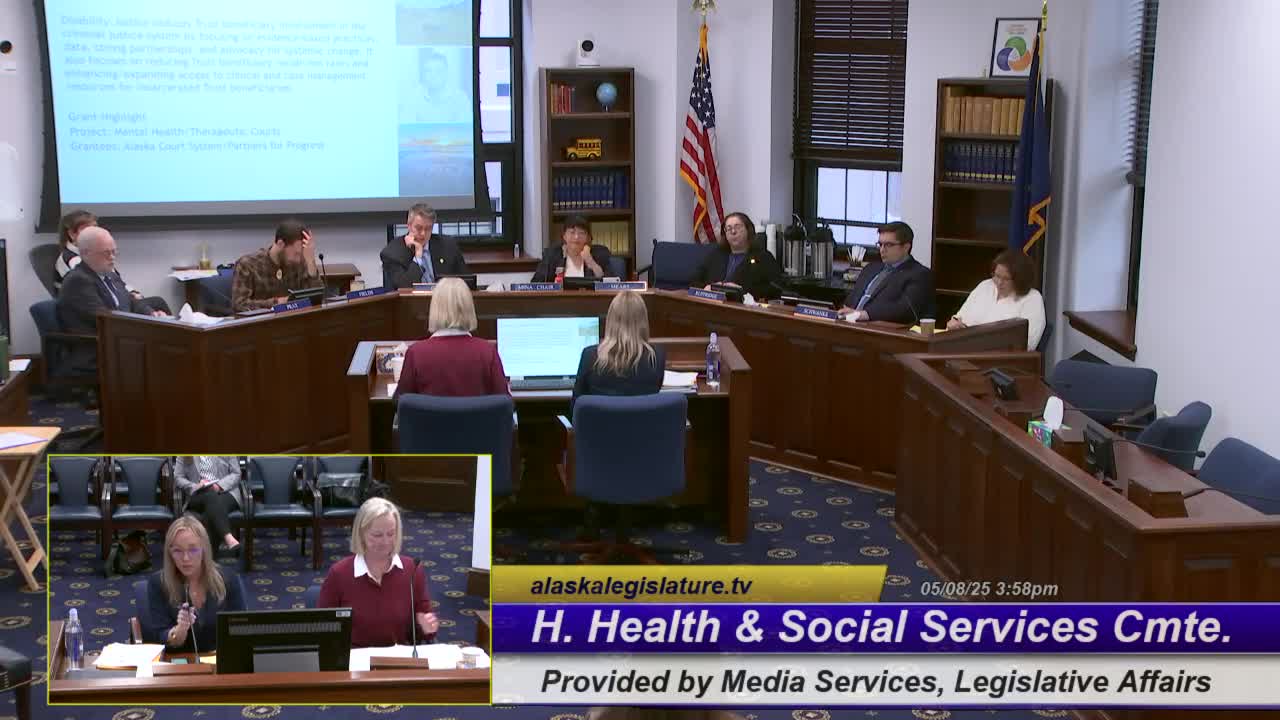Image resolution: width=1280 pixels, height=720 pixels.
Task: Click the Grant Highlight heading on the projected slide
Action: [x=107, y=117]
